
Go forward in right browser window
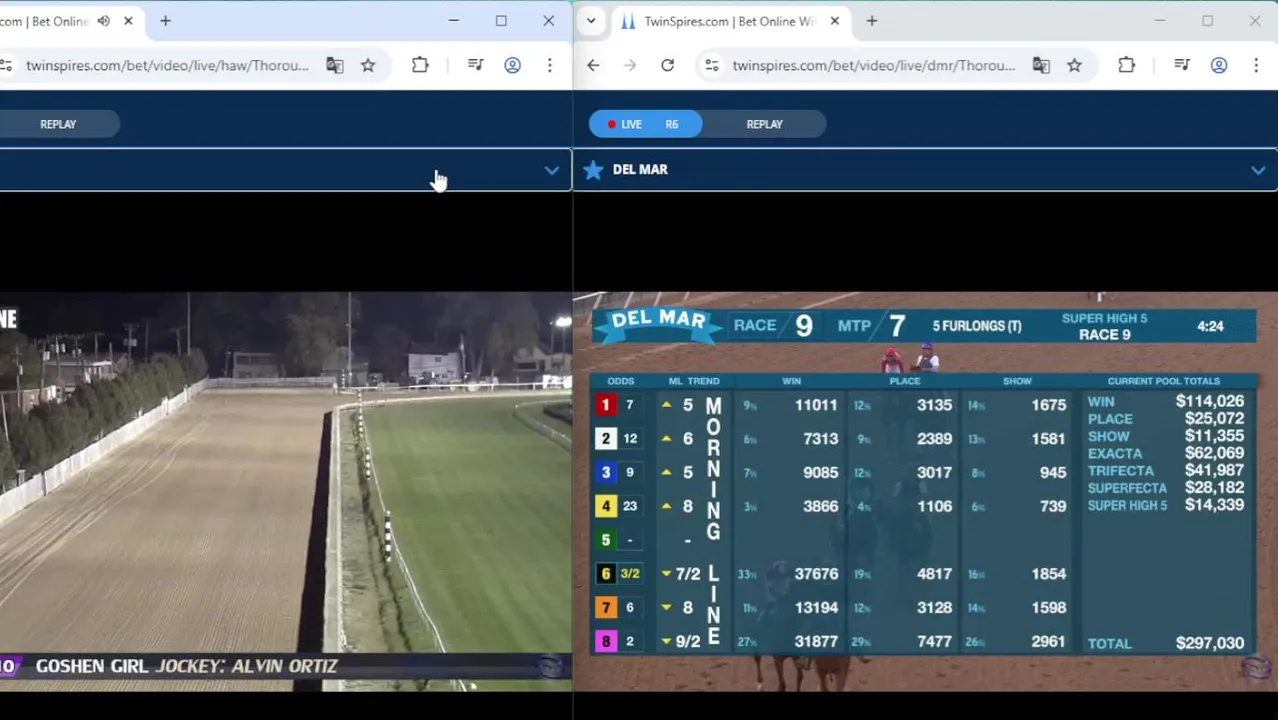point(630,65)
